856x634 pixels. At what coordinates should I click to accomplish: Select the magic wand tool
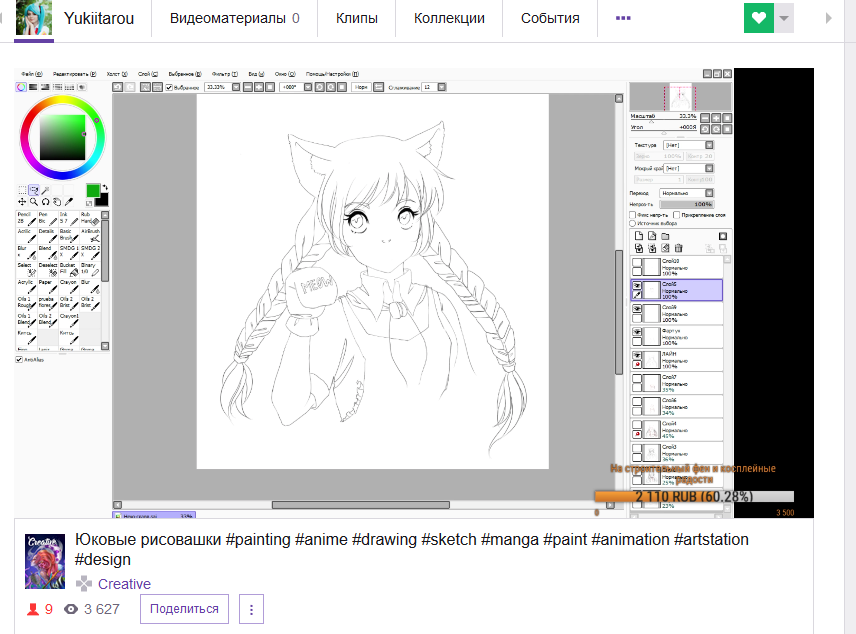click(x=45, y=190)
